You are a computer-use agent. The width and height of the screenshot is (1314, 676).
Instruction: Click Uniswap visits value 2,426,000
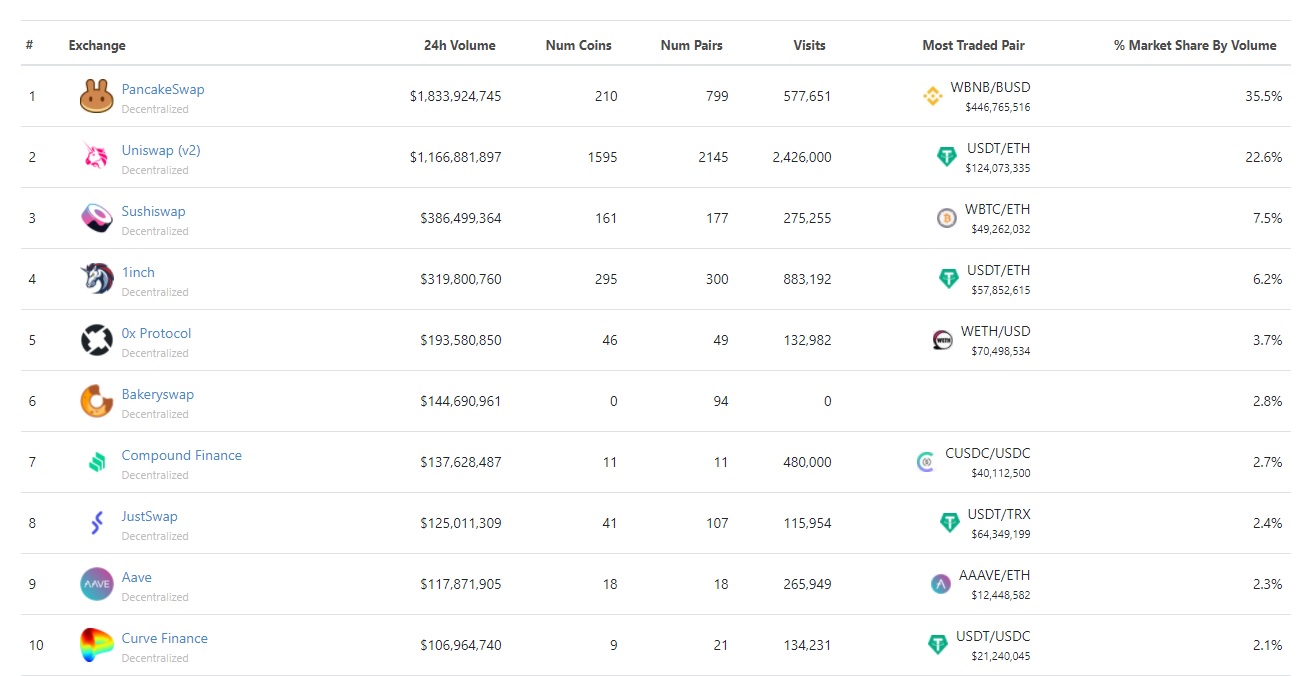(802, 157)
